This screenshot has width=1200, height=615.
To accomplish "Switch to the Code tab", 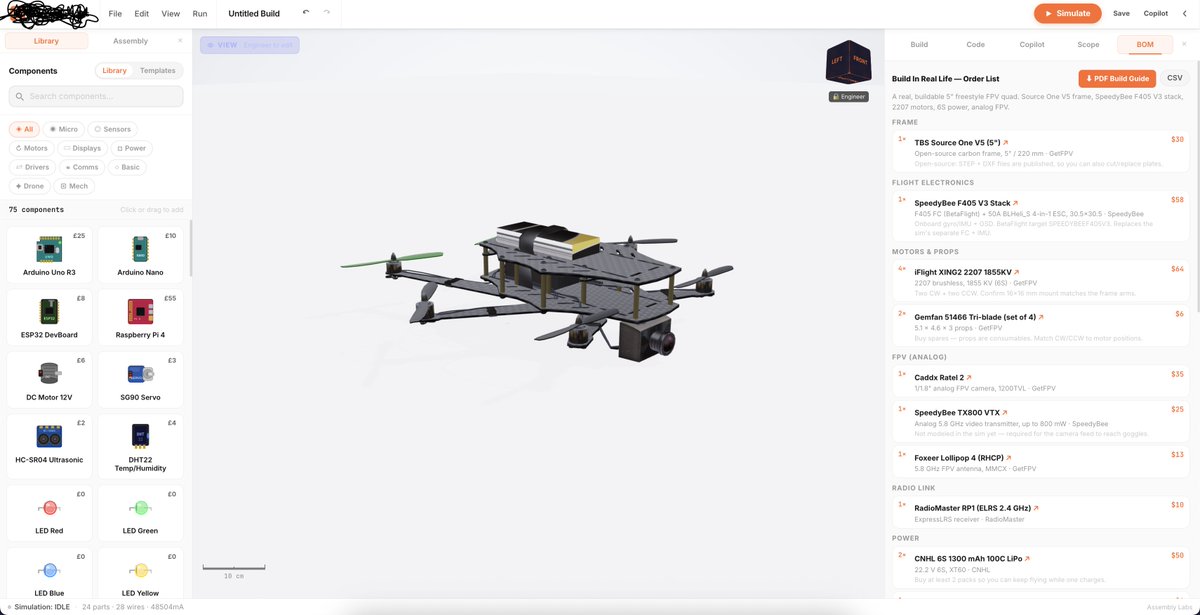I will pyautogui.click(x=975, y=45).
